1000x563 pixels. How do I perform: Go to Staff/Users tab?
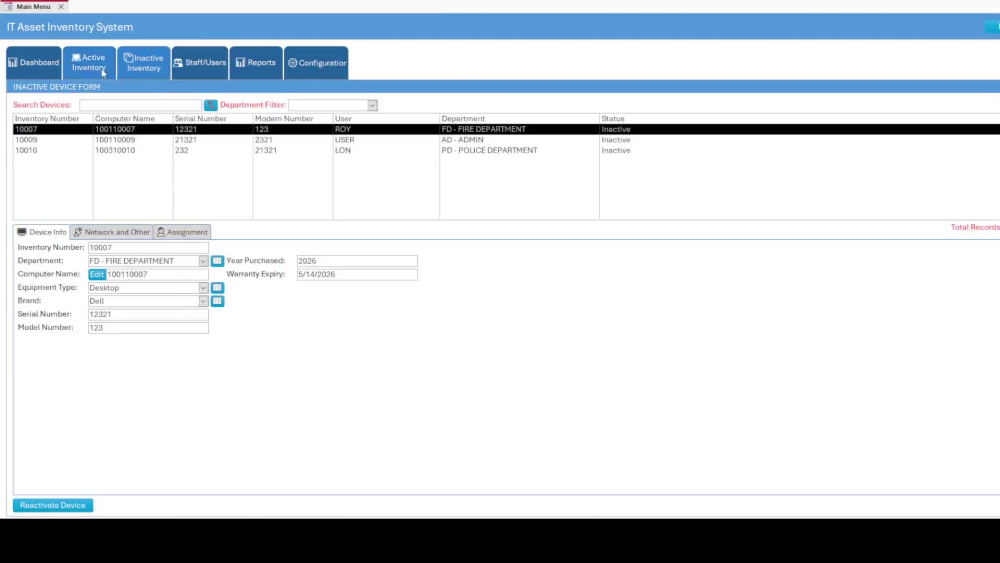tap(200, 62)
